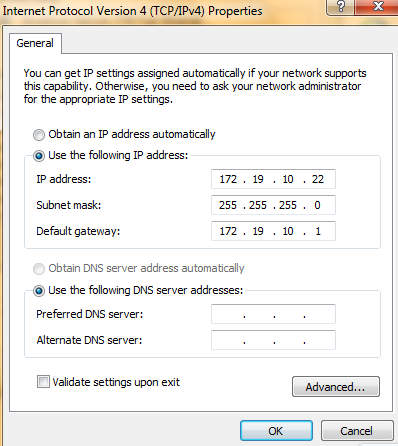The width and height of the screenshot is (398, 446).
Task: Confirm with the OK button
Action: [x=276, y=431]
